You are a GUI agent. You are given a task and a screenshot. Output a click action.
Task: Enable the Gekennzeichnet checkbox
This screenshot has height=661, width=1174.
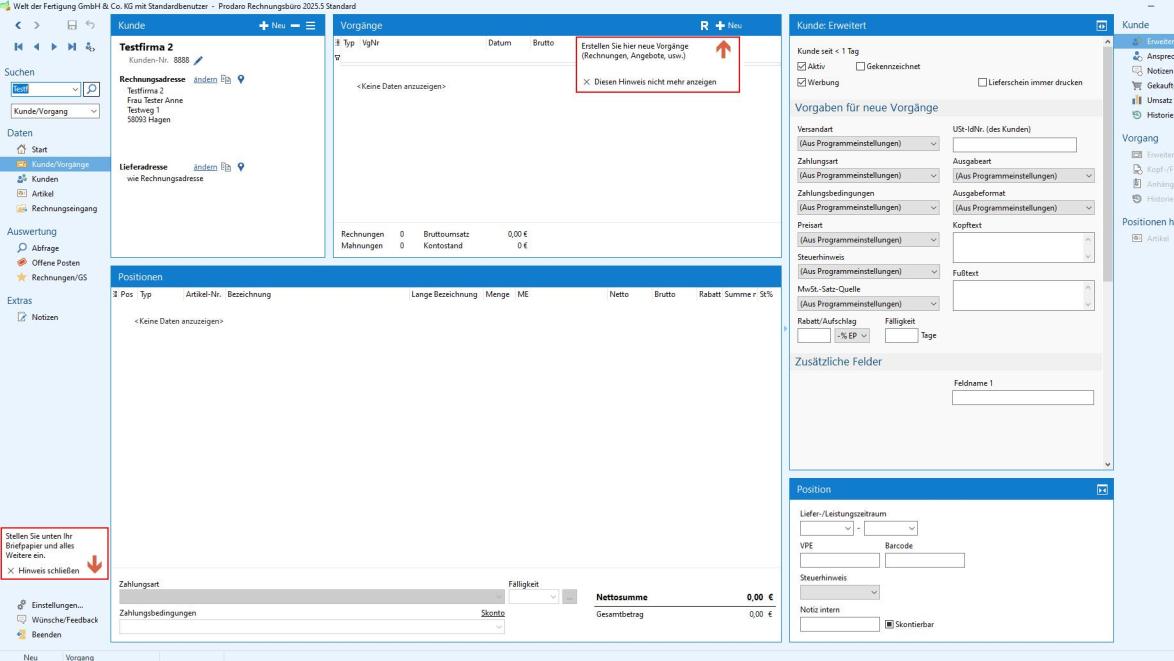[x=860, y=66]
